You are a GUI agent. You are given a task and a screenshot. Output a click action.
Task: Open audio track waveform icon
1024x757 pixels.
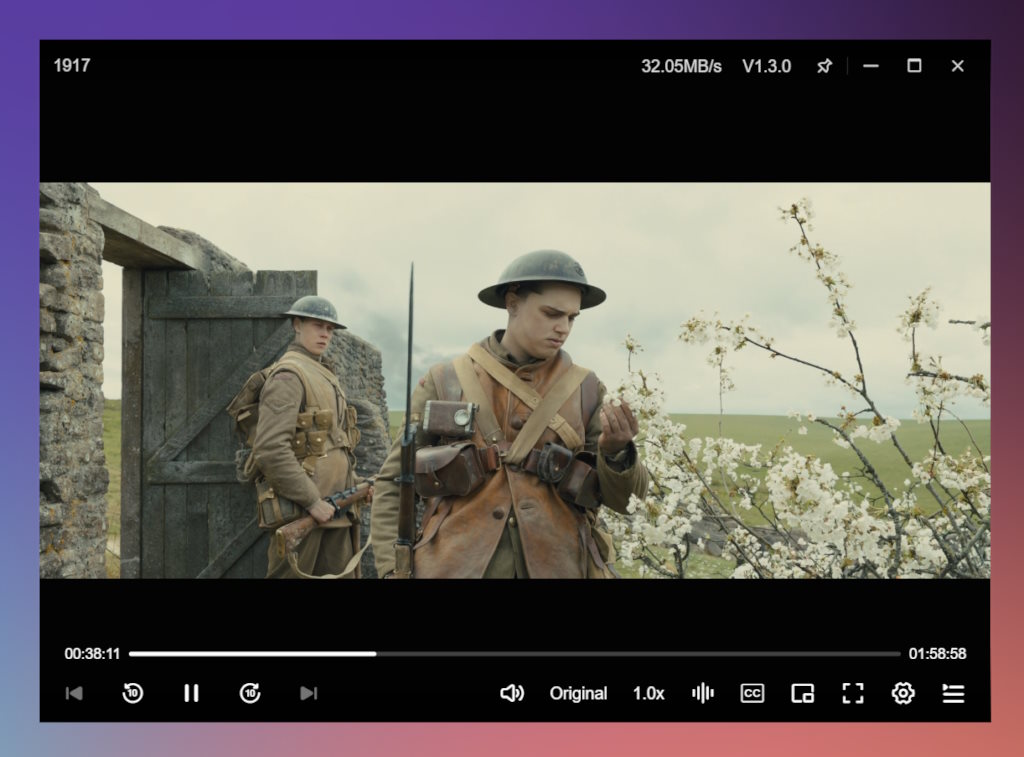pyautogui.click(x=703, y=693)
